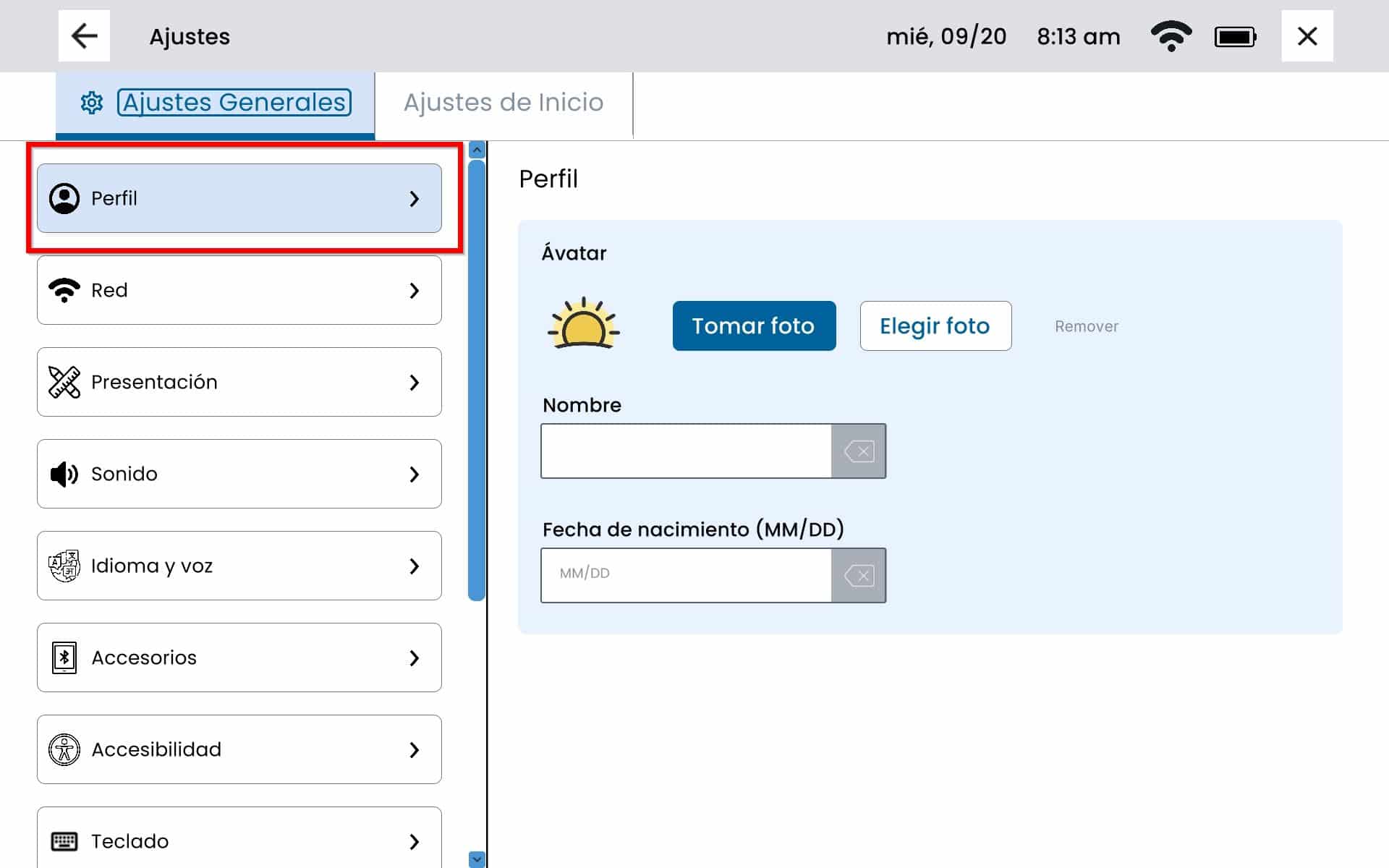
Task: Expand the Red settings chevron
Action: coord(414,290)
